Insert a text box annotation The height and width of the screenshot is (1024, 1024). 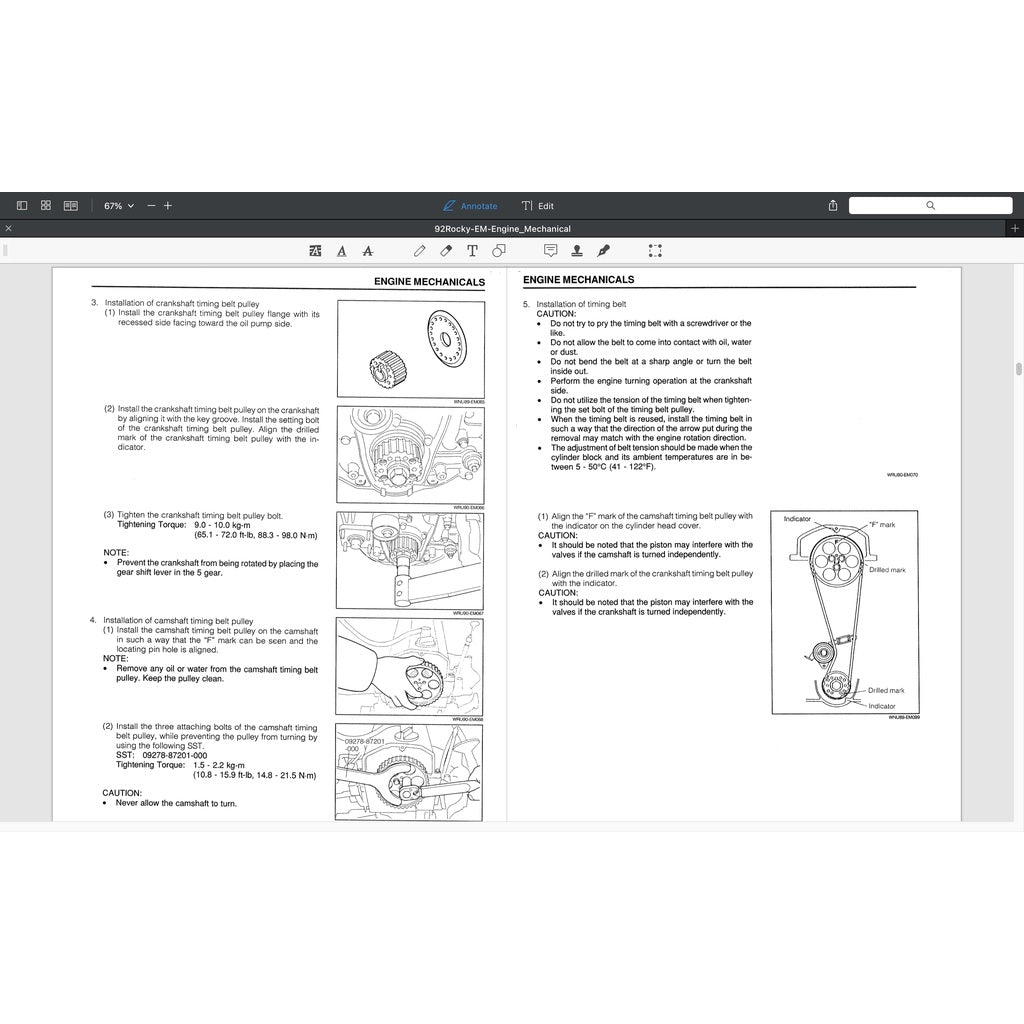tap(472, 251)
